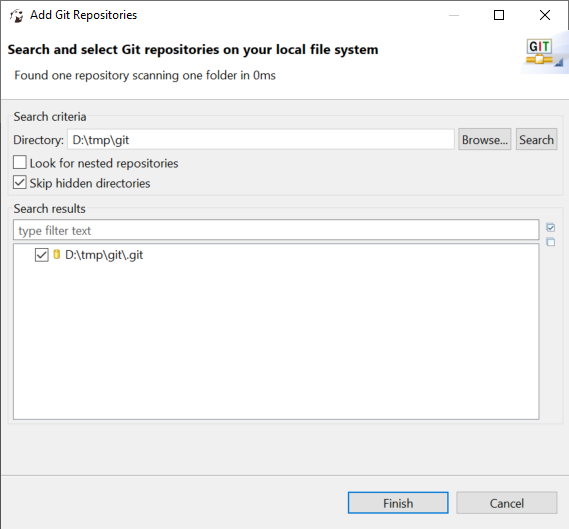Dismiss the dialog with Cancel
The image size is (569, 529).
click(507, 503)
